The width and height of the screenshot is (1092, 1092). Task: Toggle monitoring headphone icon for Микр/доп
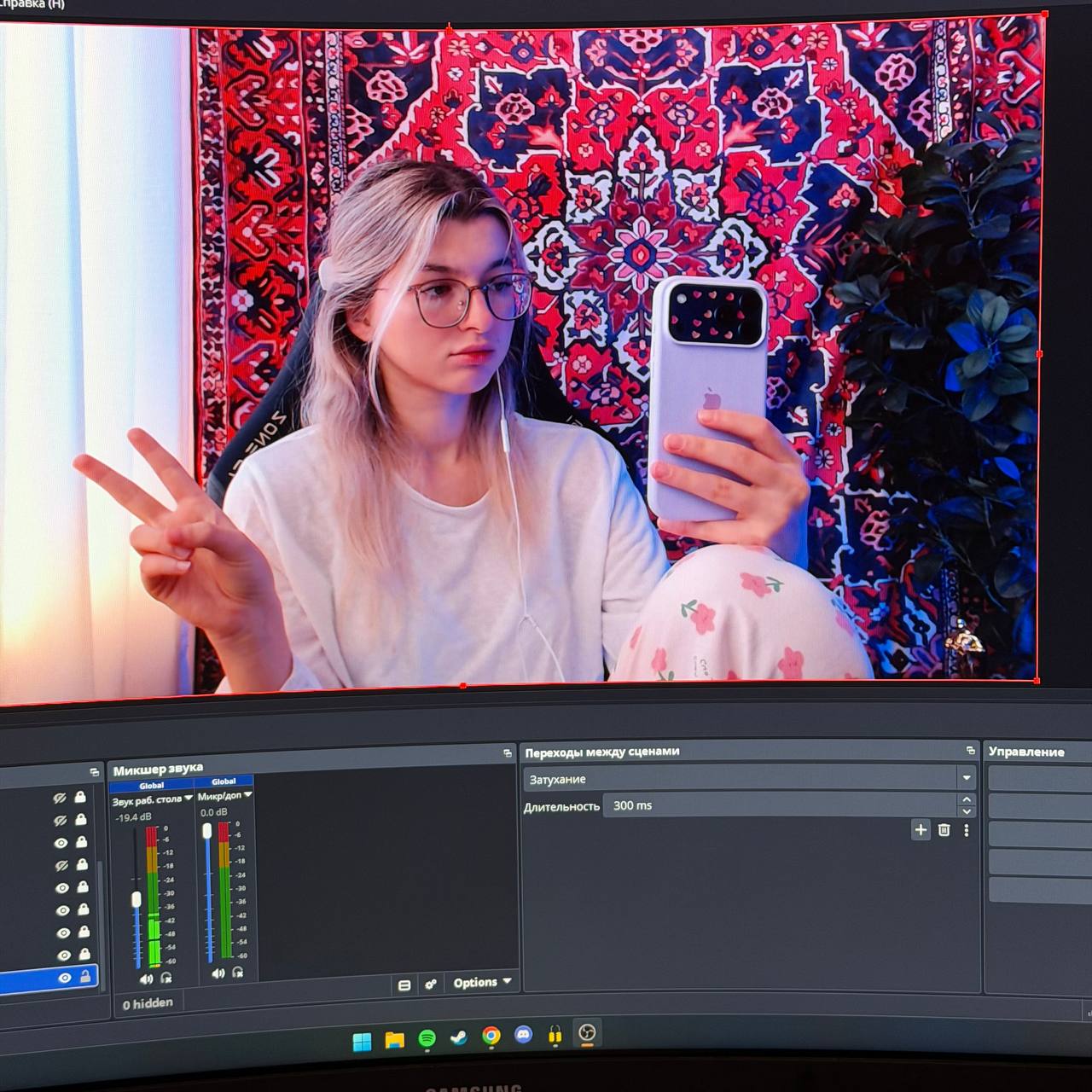[x=238, y=973]
